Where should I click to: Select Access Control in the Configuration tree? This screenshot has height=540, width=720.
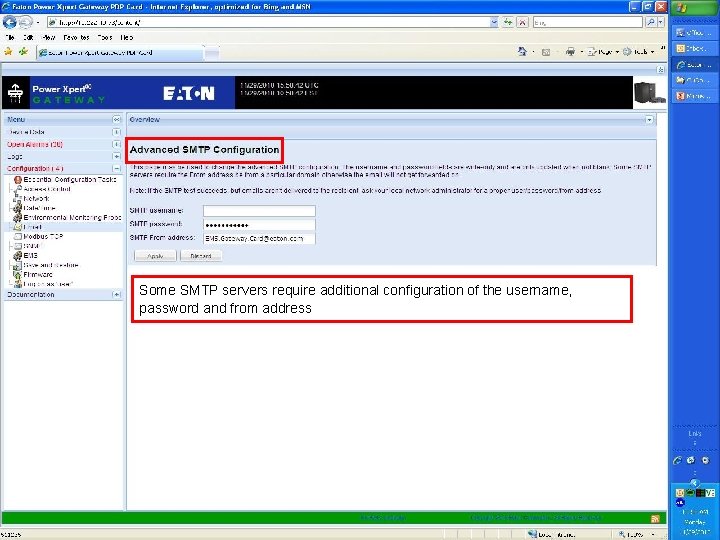click(x=47, y=189)
